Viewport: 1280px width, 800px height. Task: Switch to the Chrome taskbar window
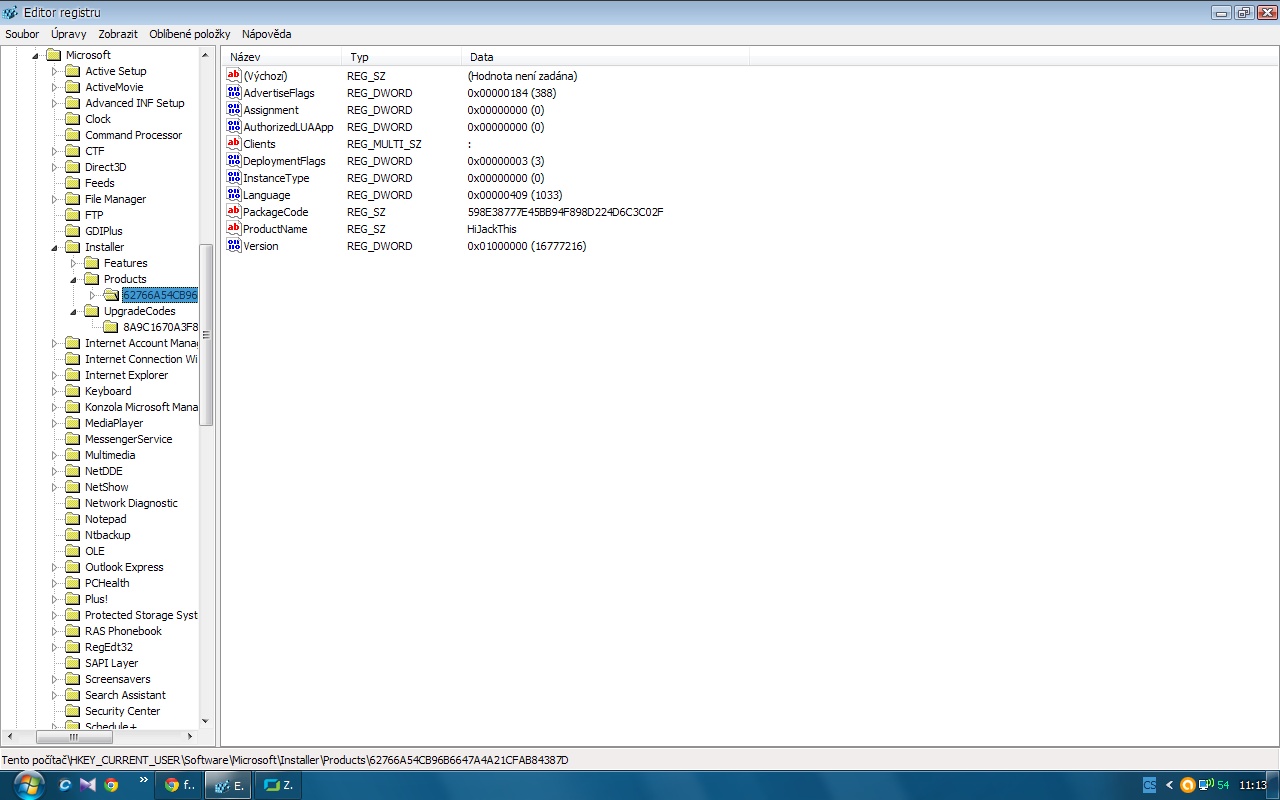tap(180, 785)
